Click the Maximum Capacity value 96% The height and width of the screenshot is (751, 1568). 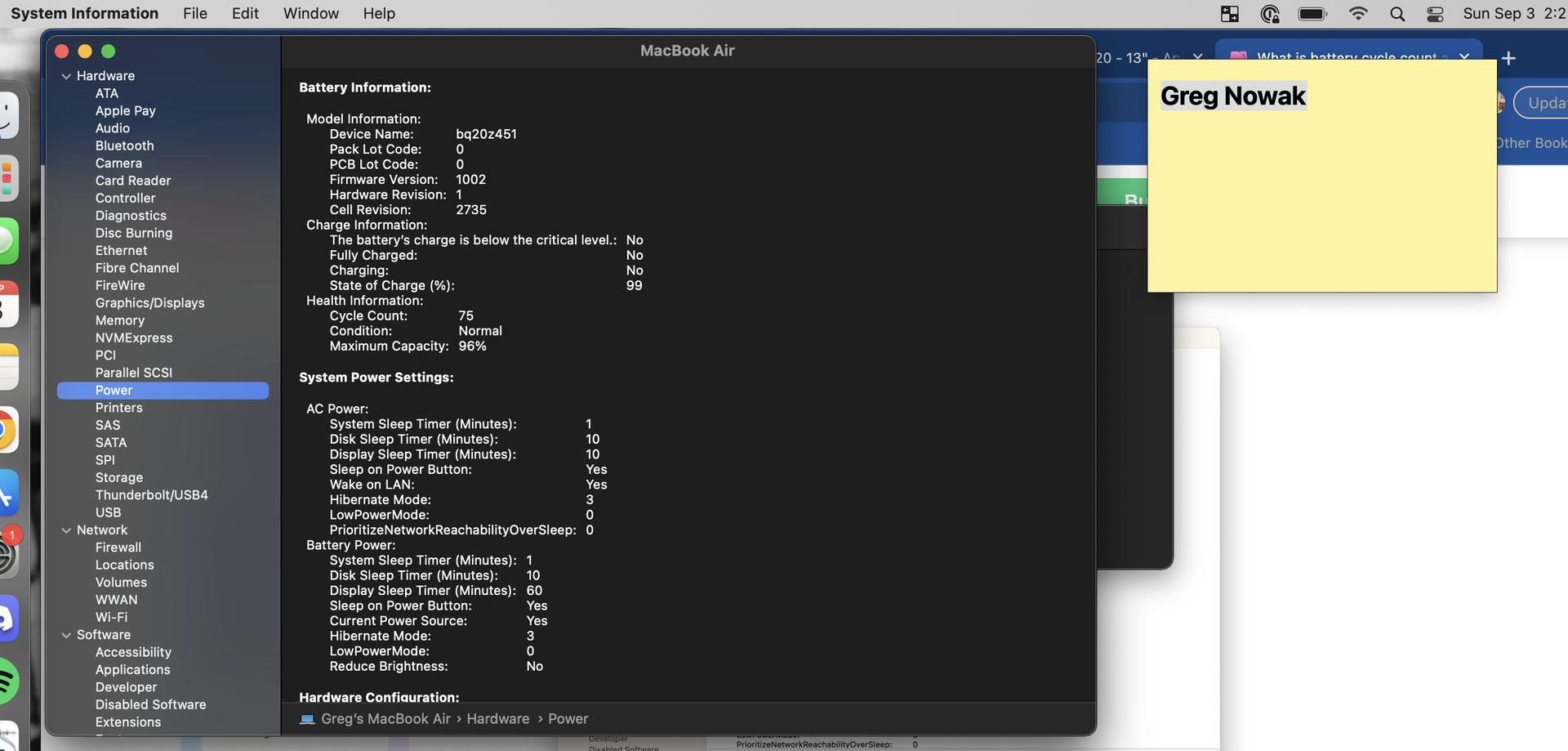[x=472, y=346]
